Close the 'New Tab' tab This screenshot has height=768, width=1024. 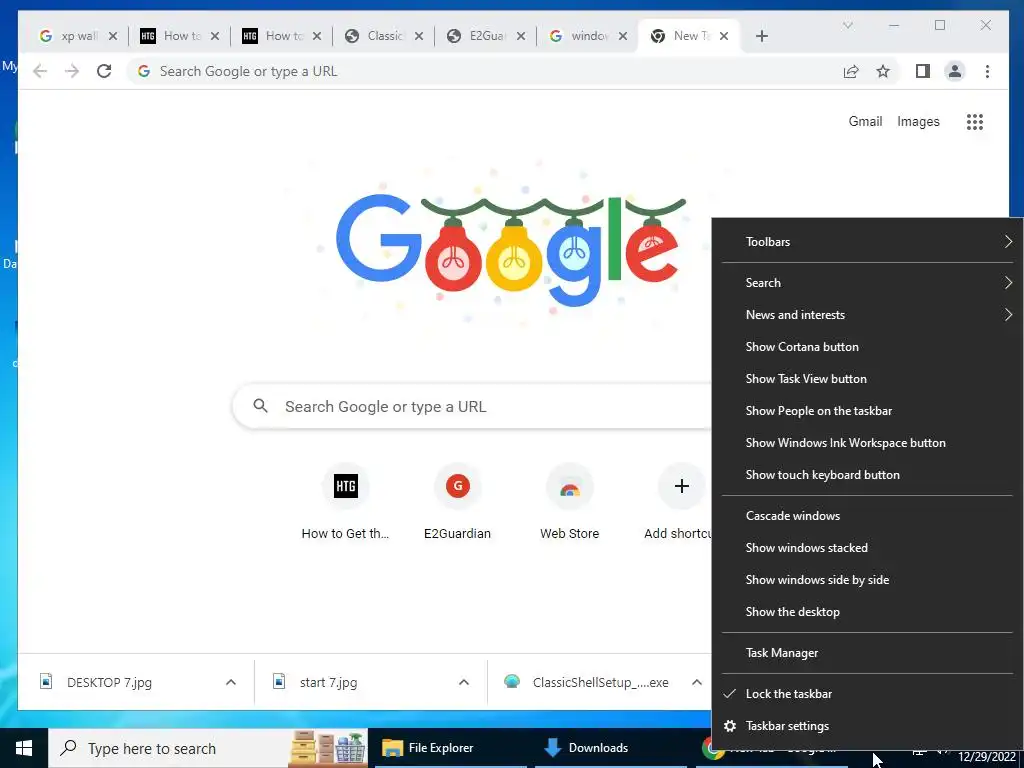724,36
